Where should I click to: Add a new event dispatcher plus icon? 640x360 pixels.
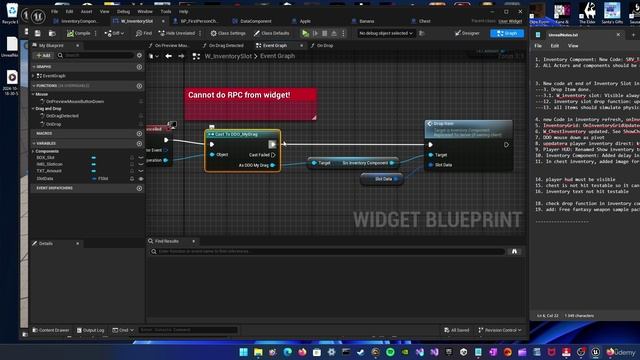tap(139, 189)
